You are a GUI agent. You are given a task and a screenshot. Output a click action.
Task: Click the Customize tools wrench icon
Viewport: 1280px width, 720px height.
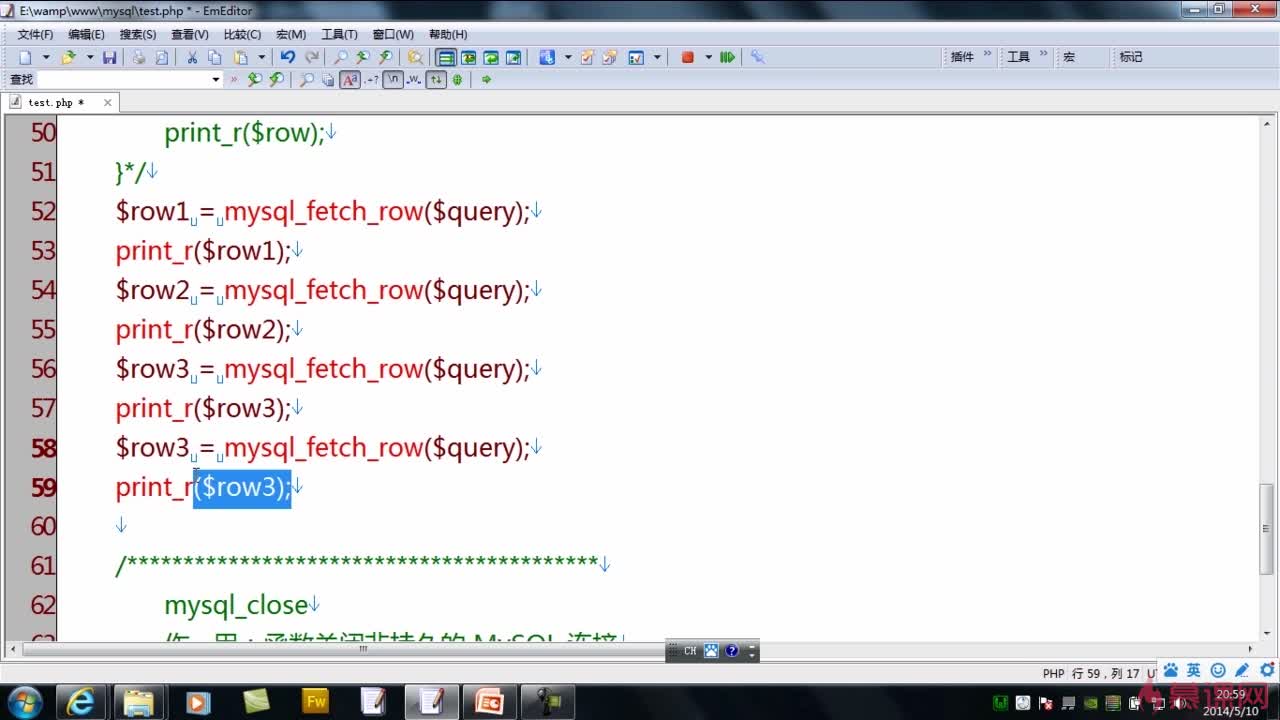click(758, 57)
